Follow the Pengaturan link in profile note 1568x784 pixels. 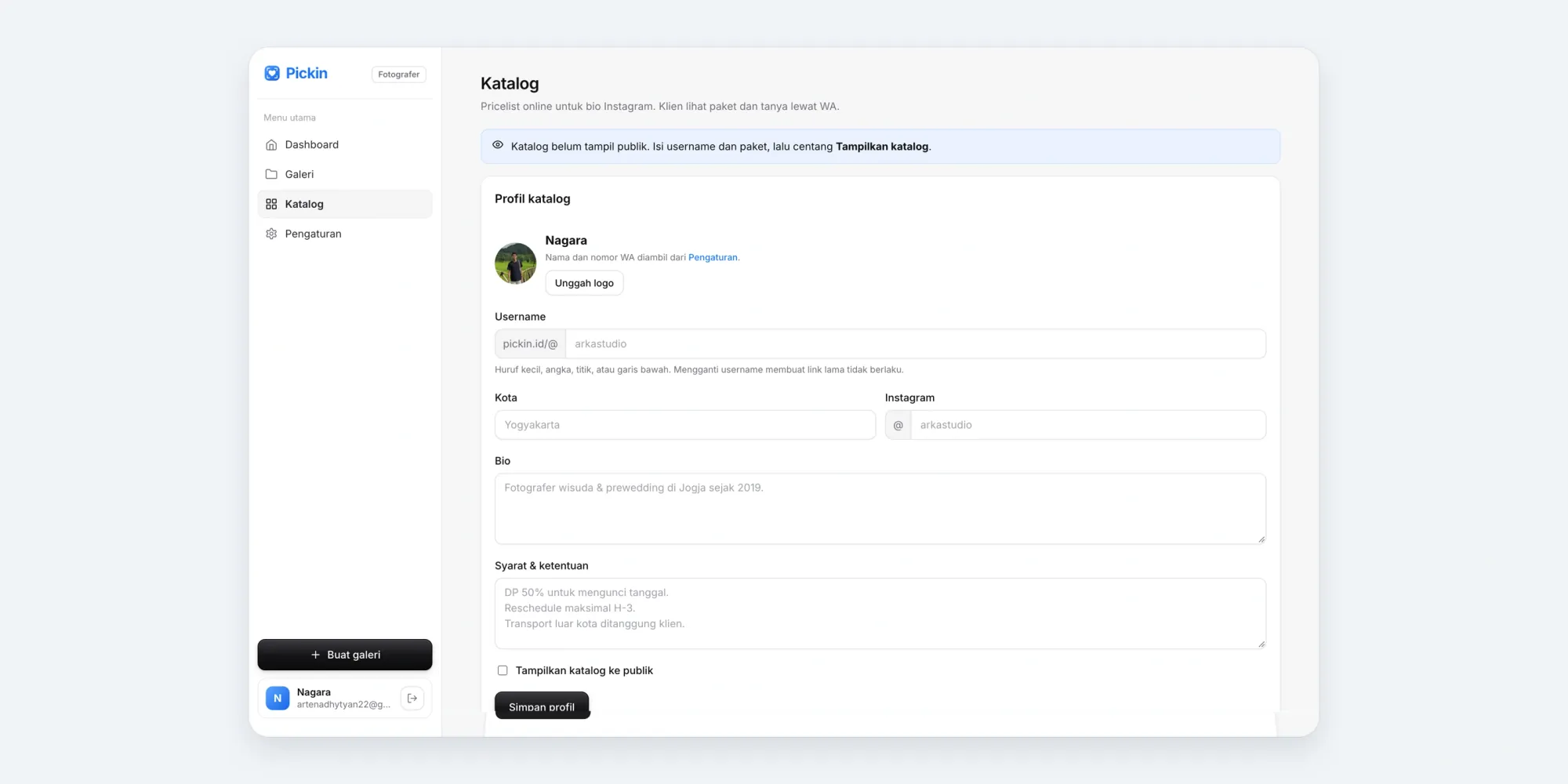pos(713,257)
